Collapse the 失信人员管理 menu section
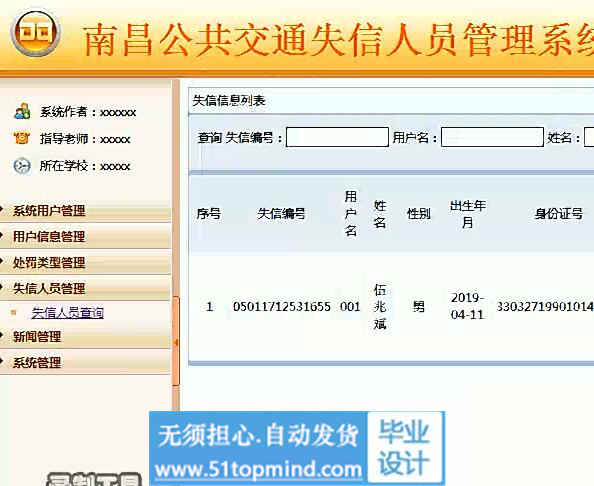Image resolution: width=594 pixels, height=486 pixels. tap(85, 288)
